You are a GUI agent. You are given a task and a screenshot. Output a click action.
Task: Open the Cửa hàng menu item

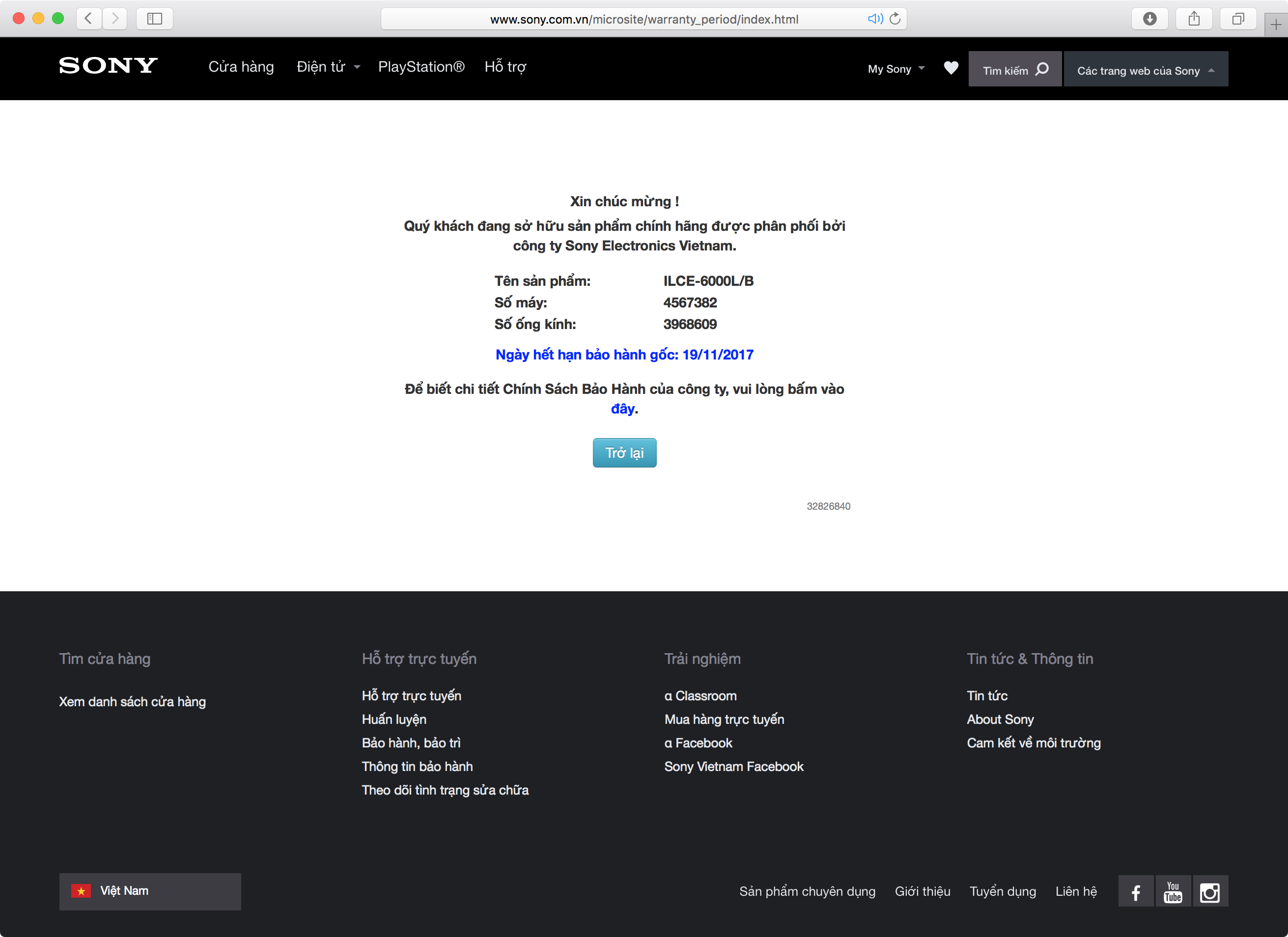pos(241,67)
